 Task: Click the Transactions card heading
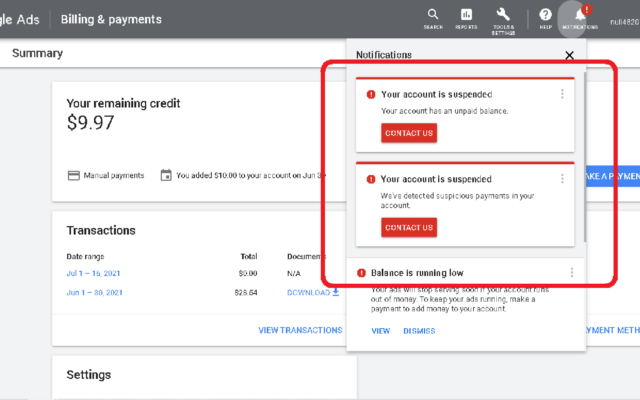(x=101, y=231)
